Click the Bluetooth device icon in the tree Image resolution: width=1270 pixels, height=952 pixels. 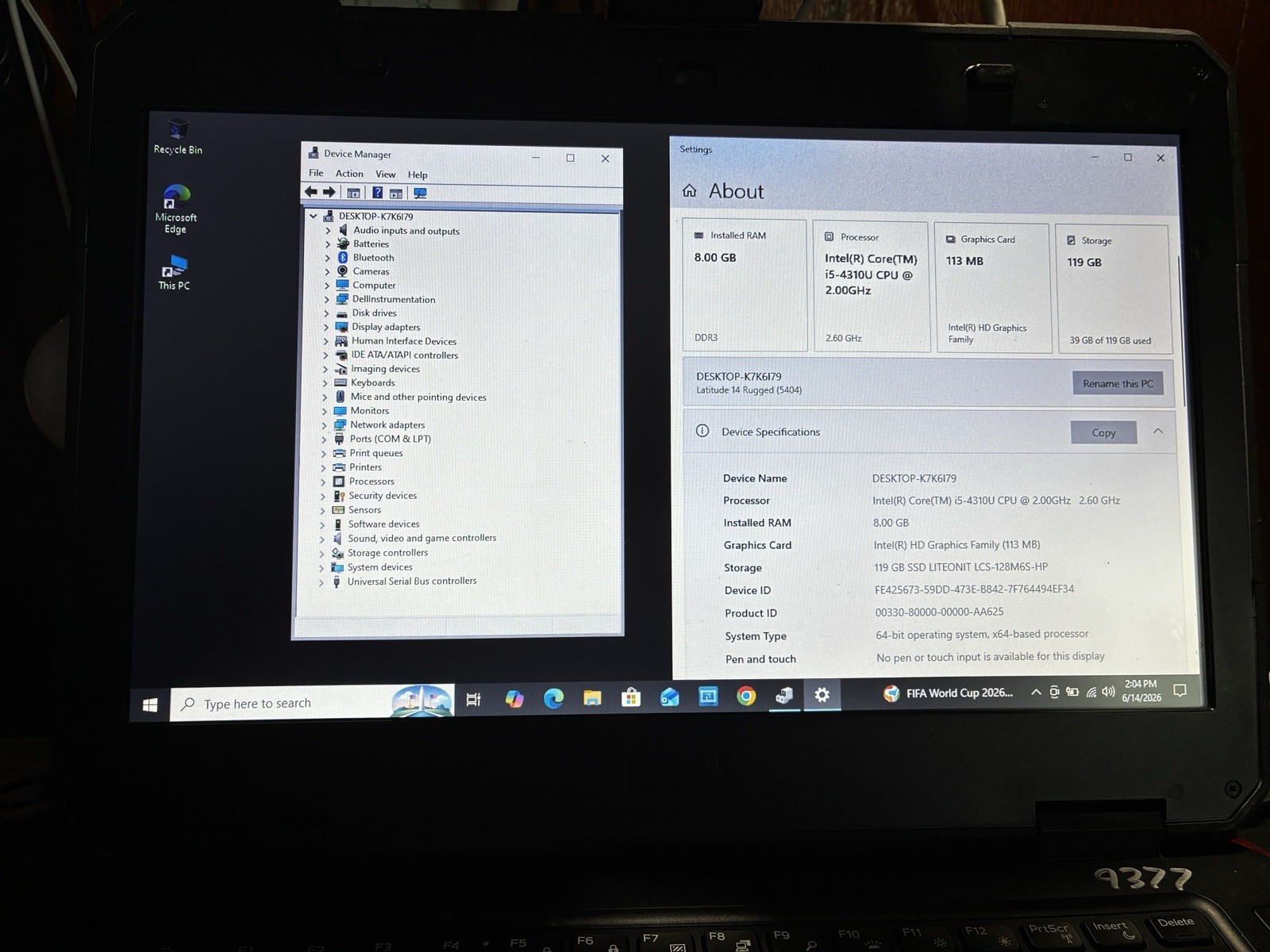click(x=343, y=257)
